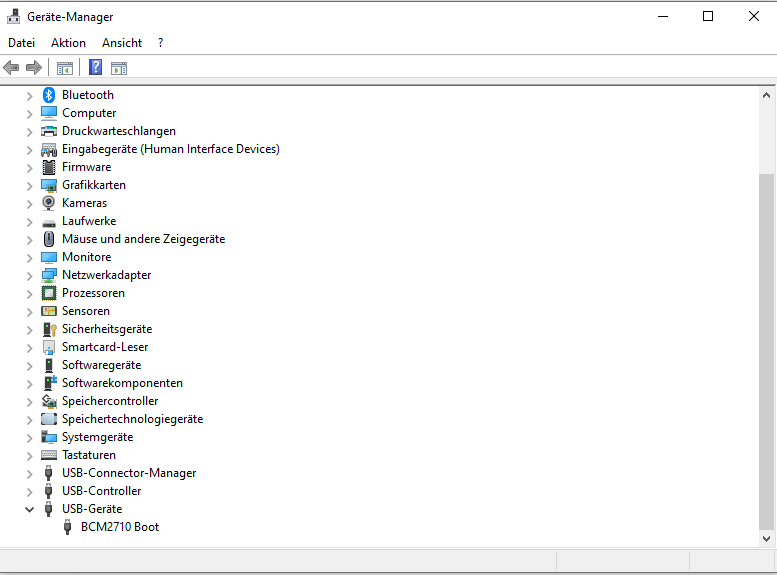
Task: Click the USB-Controller plug icon
Action: pyautogui.click(x=48, y=491)
